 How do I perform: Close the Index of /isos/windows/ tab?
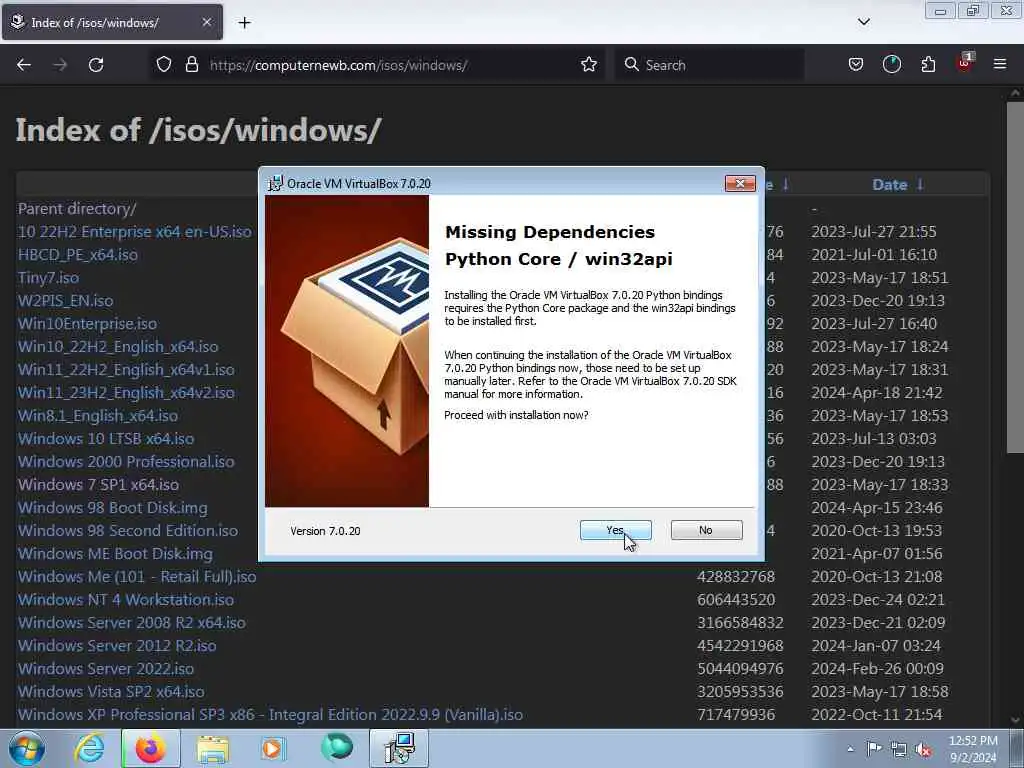click(x=206, y=22)
